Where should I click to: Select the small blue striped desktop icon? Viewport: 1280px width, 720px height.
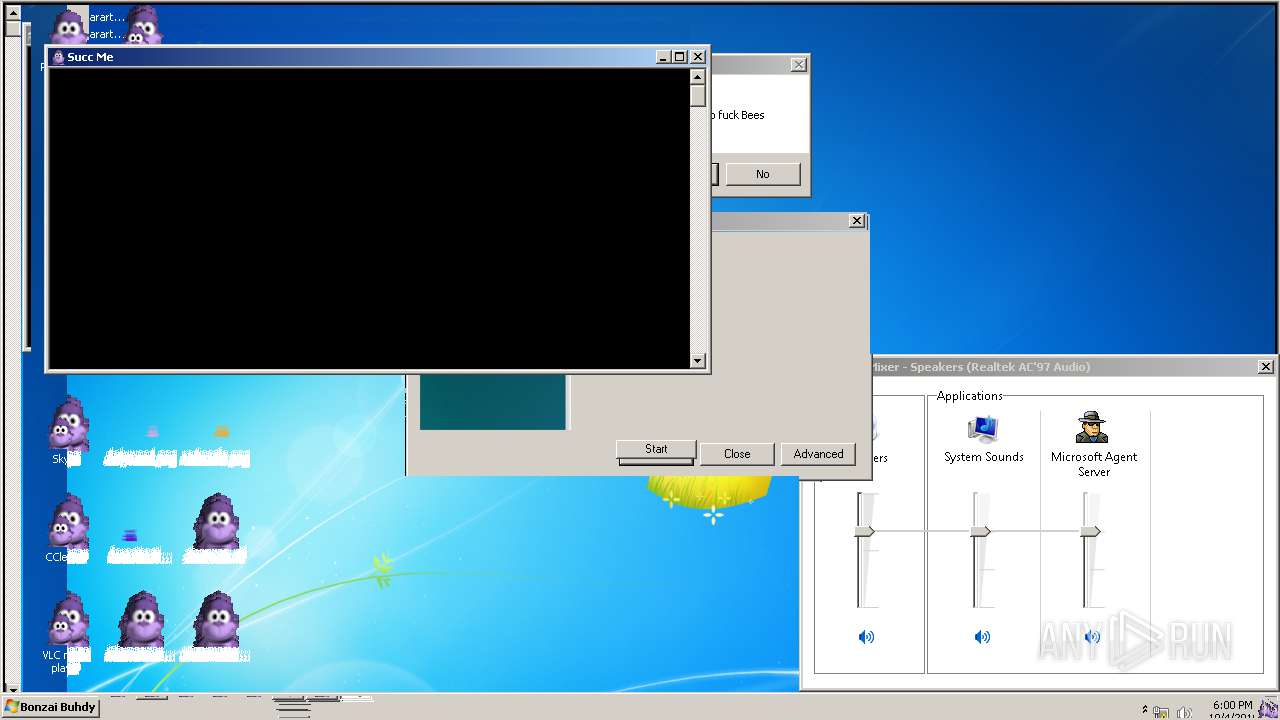(x=129, y=536)
